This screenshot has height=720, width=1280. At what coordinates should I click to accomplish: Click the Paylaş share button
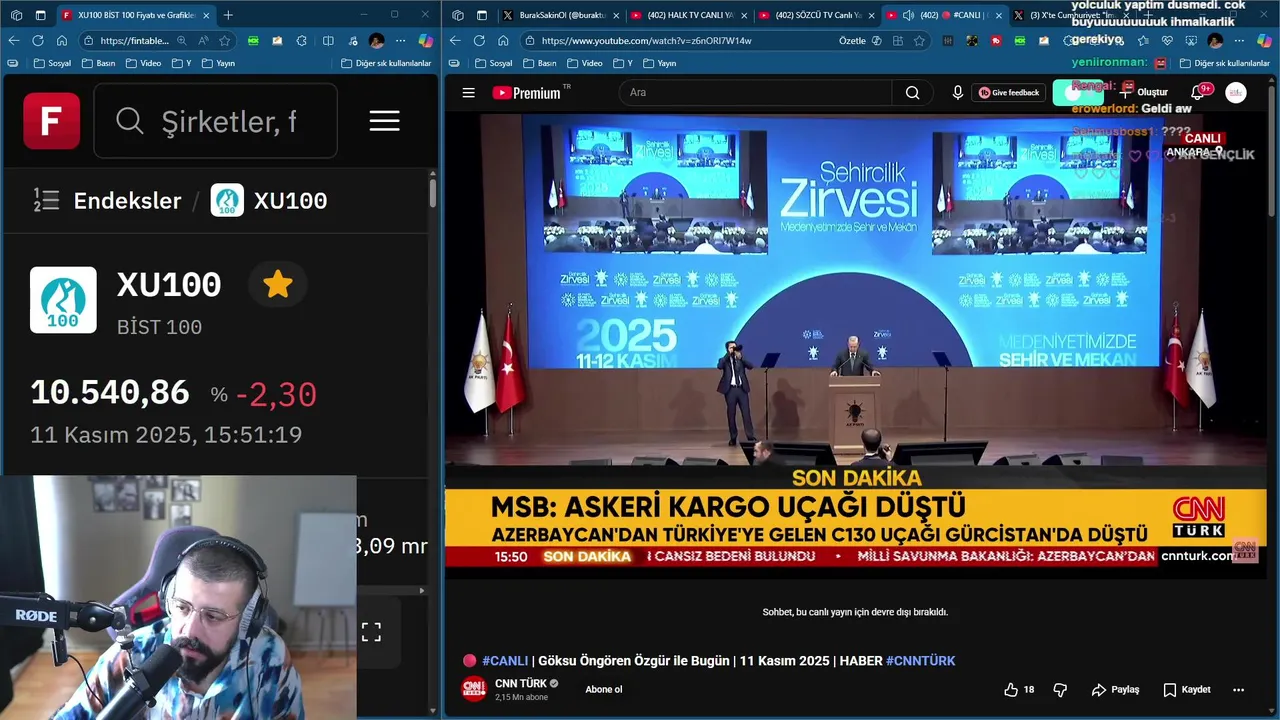1115,689
